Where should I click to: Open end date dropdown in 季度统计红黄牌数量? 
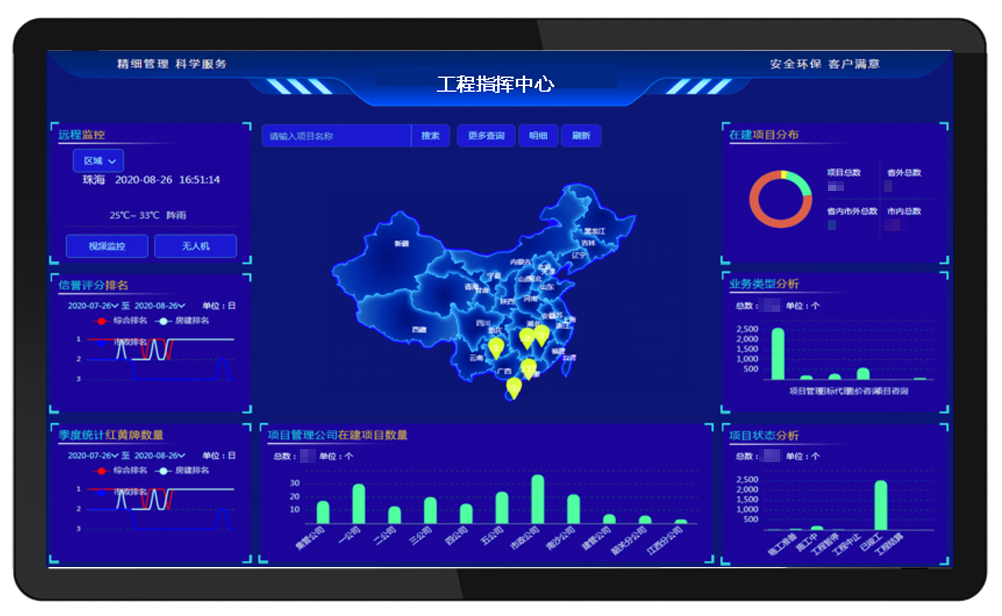click(x=159, y=455)
